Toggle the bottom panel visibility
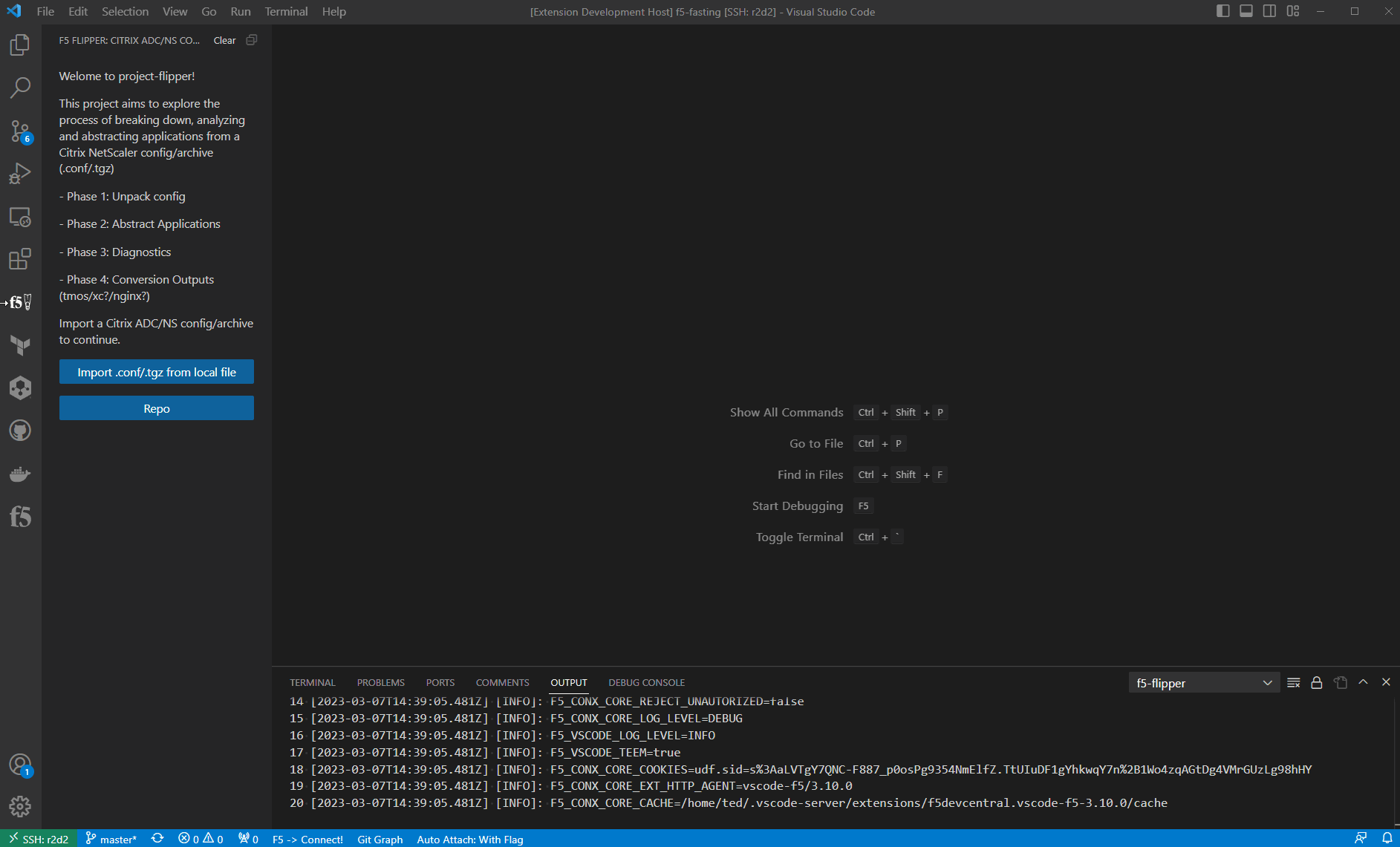 coord(1246,11)
